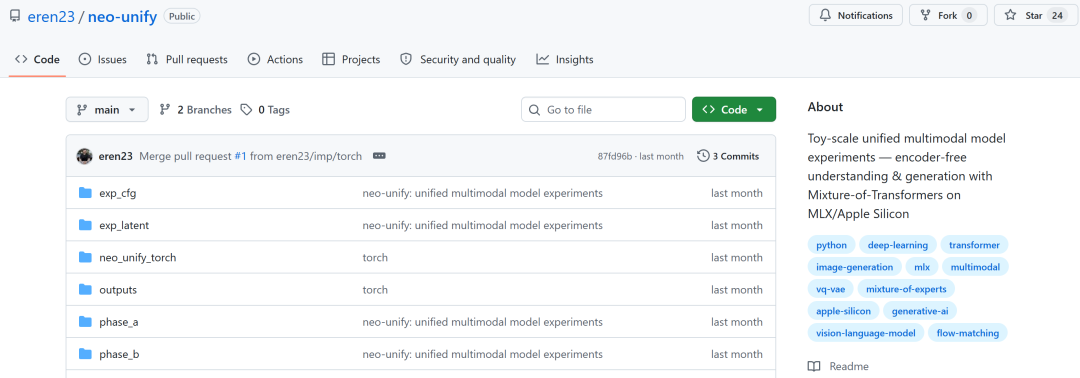Select the image-generation topic tag

[x=854, y=266]
